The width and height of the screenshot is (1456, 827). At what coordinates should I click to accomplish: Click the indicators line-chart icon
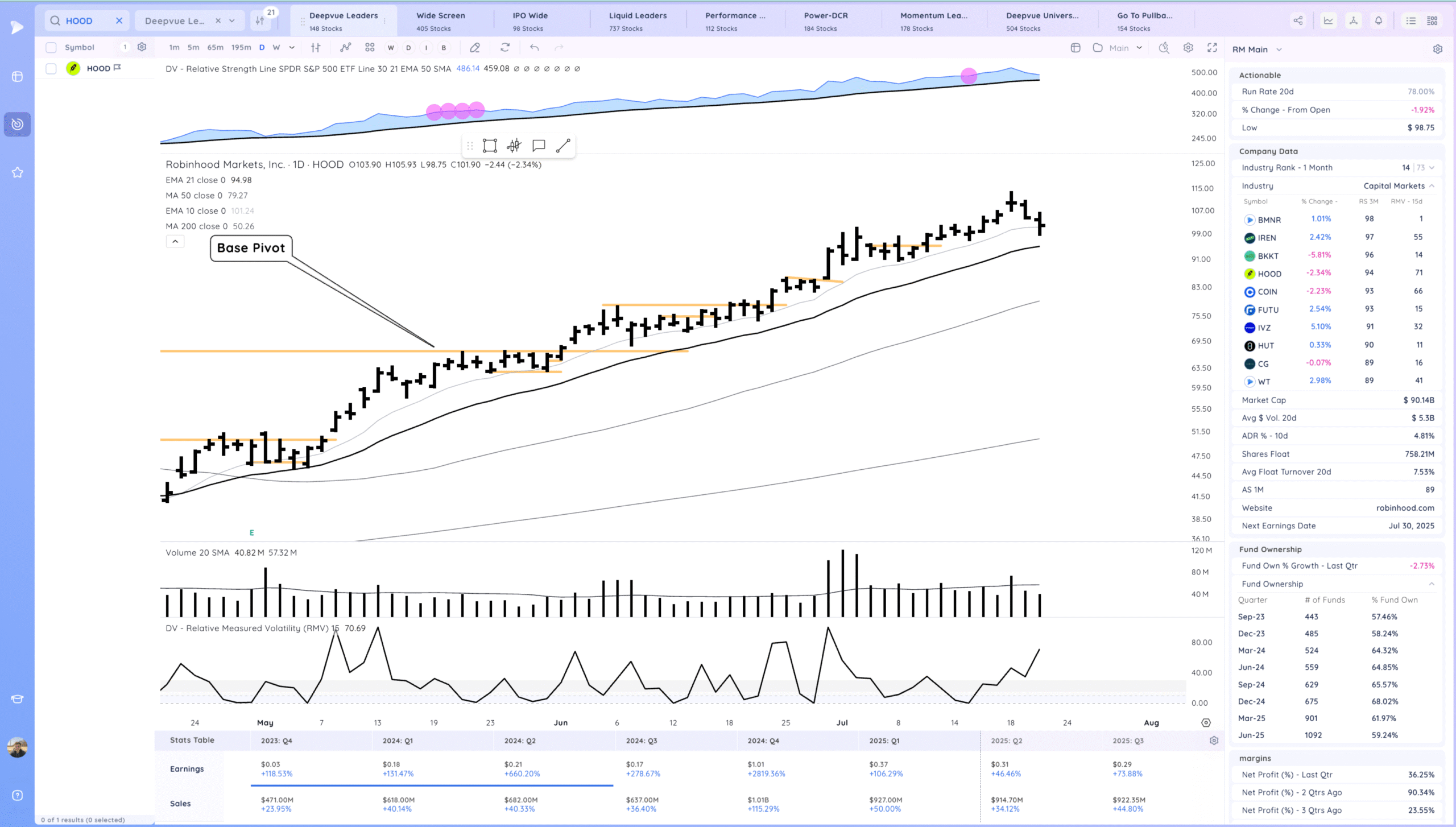(x=345, y=48)
